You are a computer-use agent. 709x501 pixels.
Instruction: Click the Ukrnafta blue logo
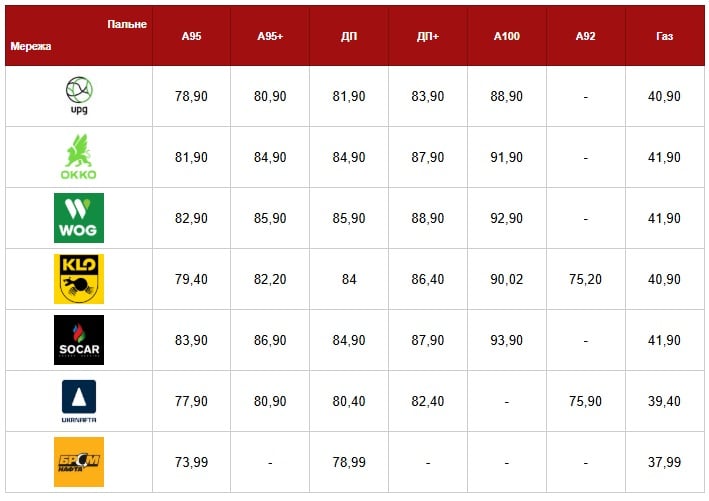[x=79, y=401]
